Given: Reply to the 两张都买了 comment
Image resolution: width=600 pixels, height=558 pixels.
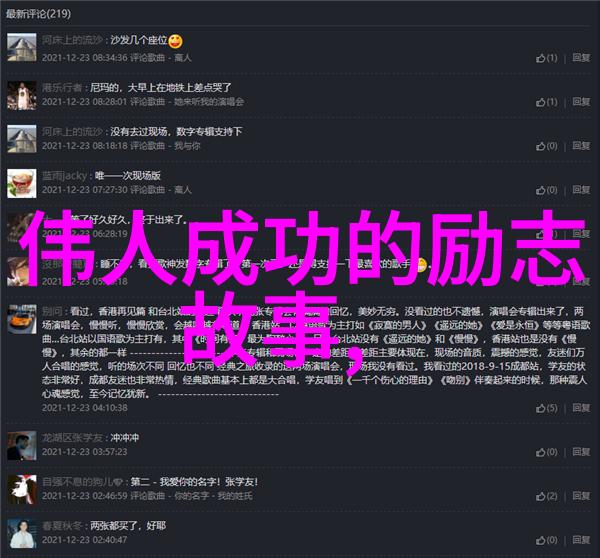Looking at the screenshot, I should 581,540.
